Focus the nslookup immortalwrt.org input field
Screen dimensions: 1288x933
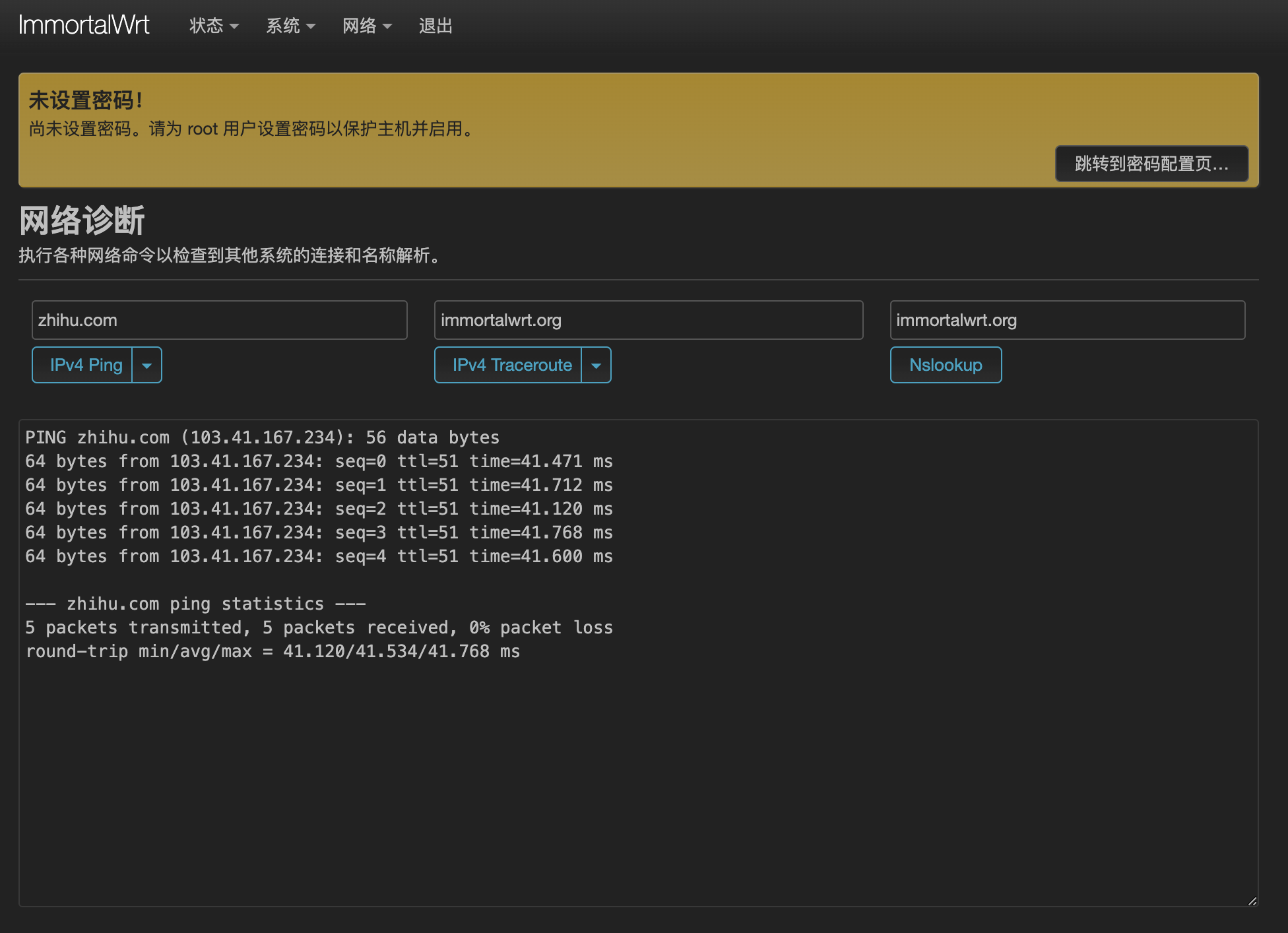pyautogui.click(x=1068, y=320)
